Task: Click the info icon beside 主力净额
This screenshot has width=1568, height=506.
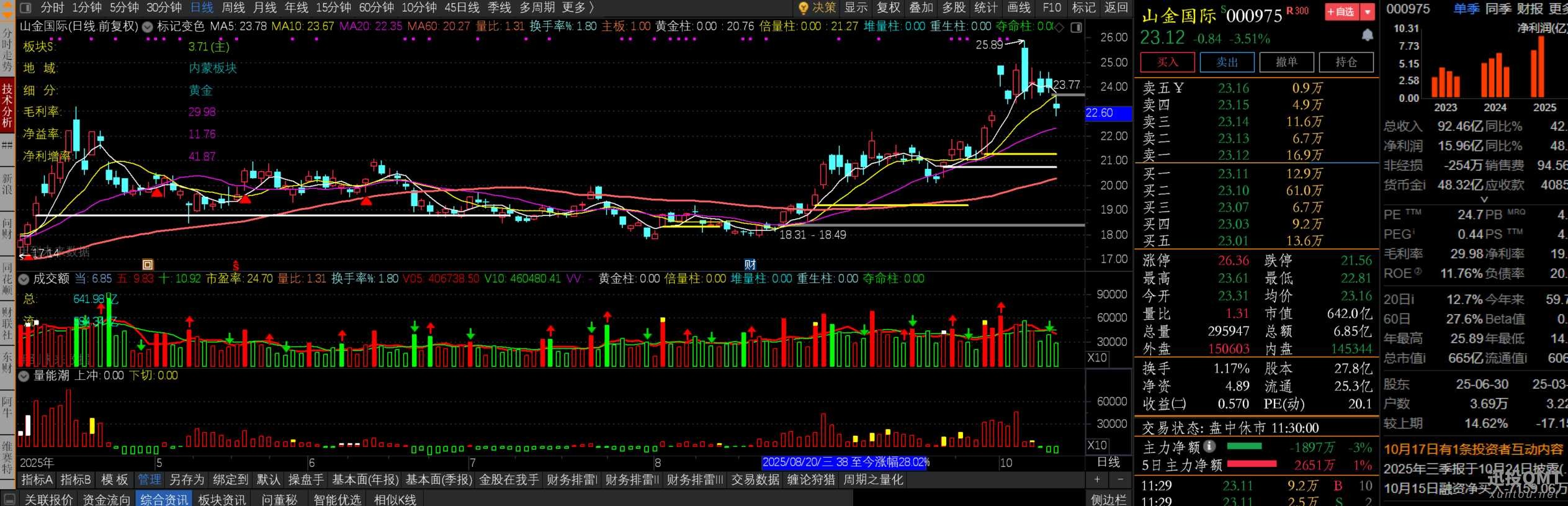Action: tap(1209, 446)
